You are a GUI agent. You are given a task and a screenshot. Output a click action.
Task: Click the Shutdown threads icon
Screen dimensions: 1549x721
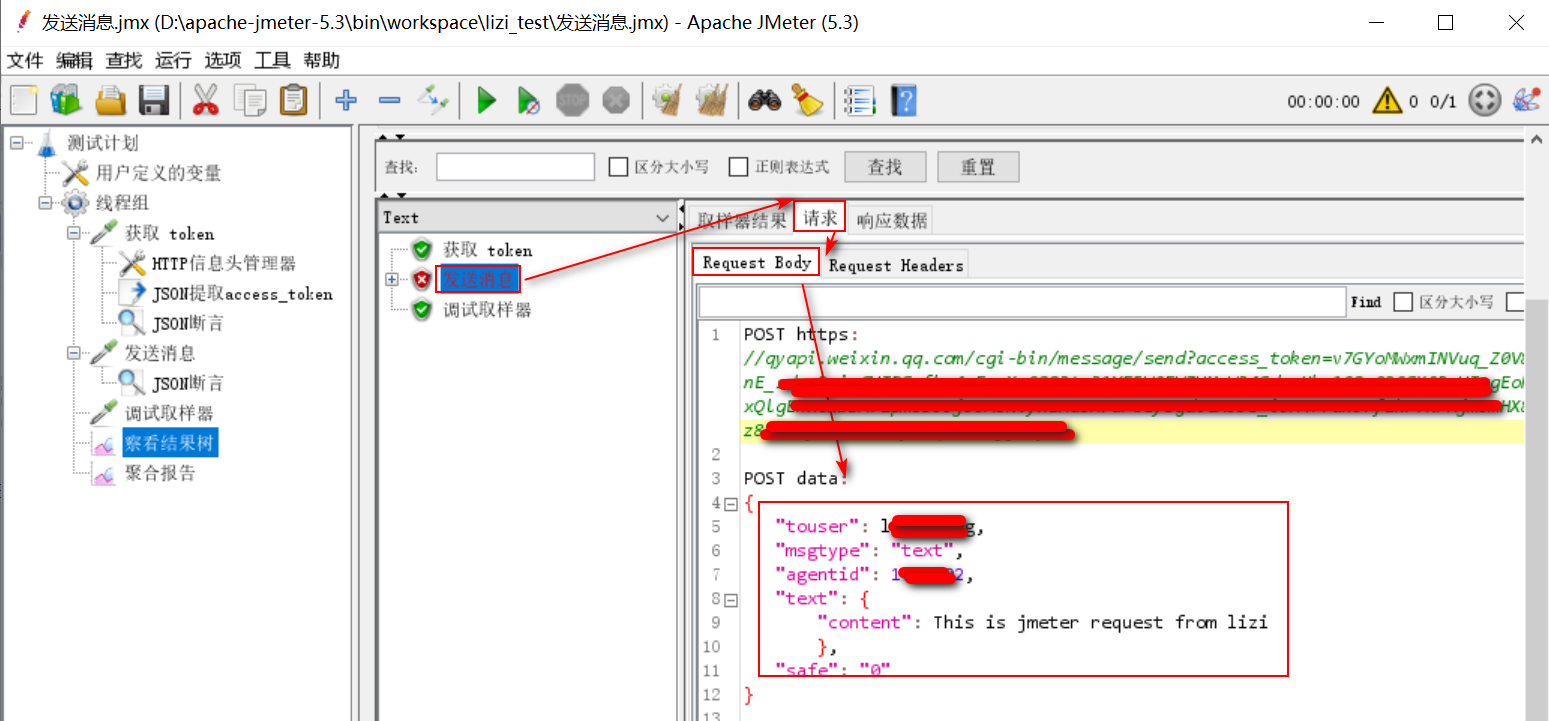coord(616,100)
